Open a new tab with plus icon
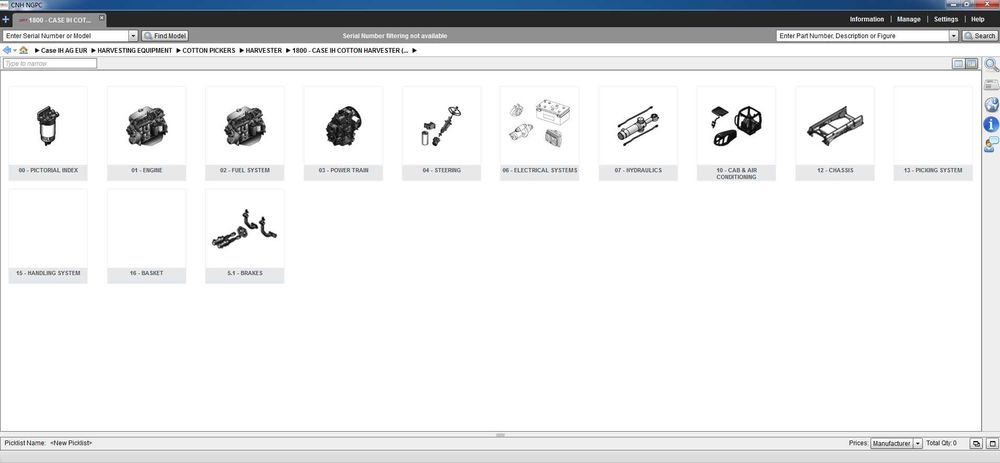Viewport: 1000px width, 463px height. 6,20
